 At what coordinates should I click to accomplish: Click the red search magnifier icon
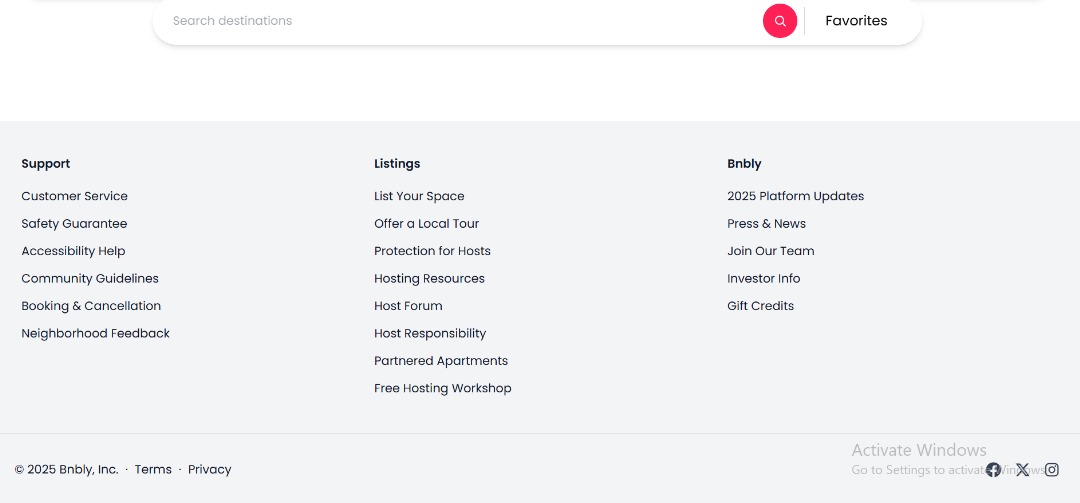coord(780,21)
